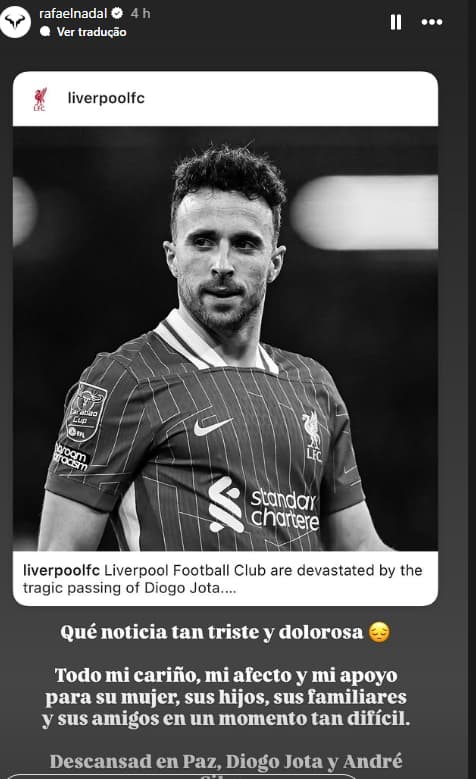Click the blue verified badge
The width and height of the screenshot is (476, 779).
click(x=117, y=13)
